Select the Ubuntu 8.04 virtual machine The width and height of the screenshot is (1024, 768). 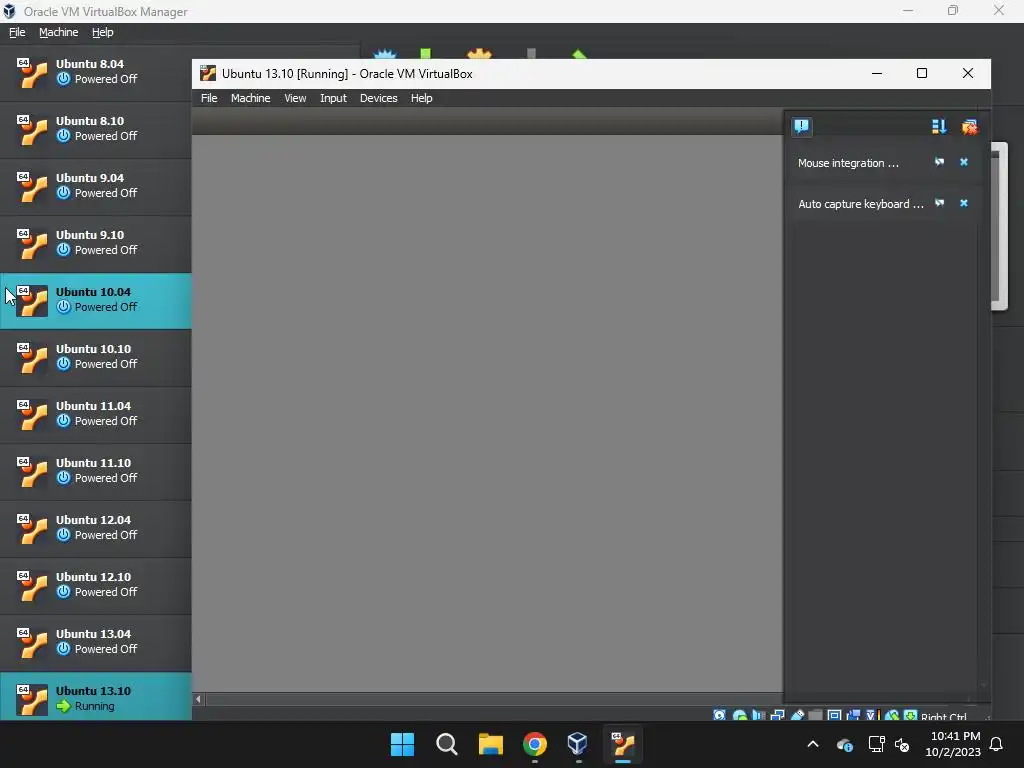coord(95,72)
